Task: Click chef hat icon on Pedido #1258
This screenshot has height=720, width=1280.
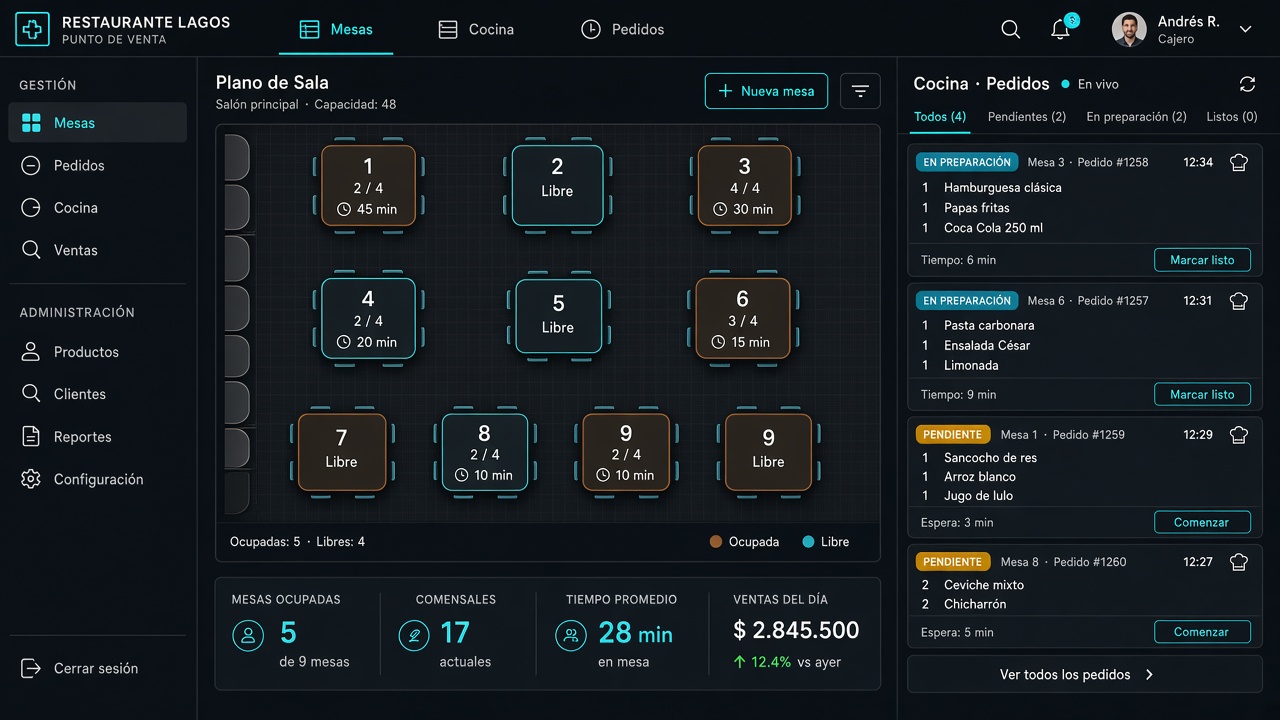Action: (1239, 162)
